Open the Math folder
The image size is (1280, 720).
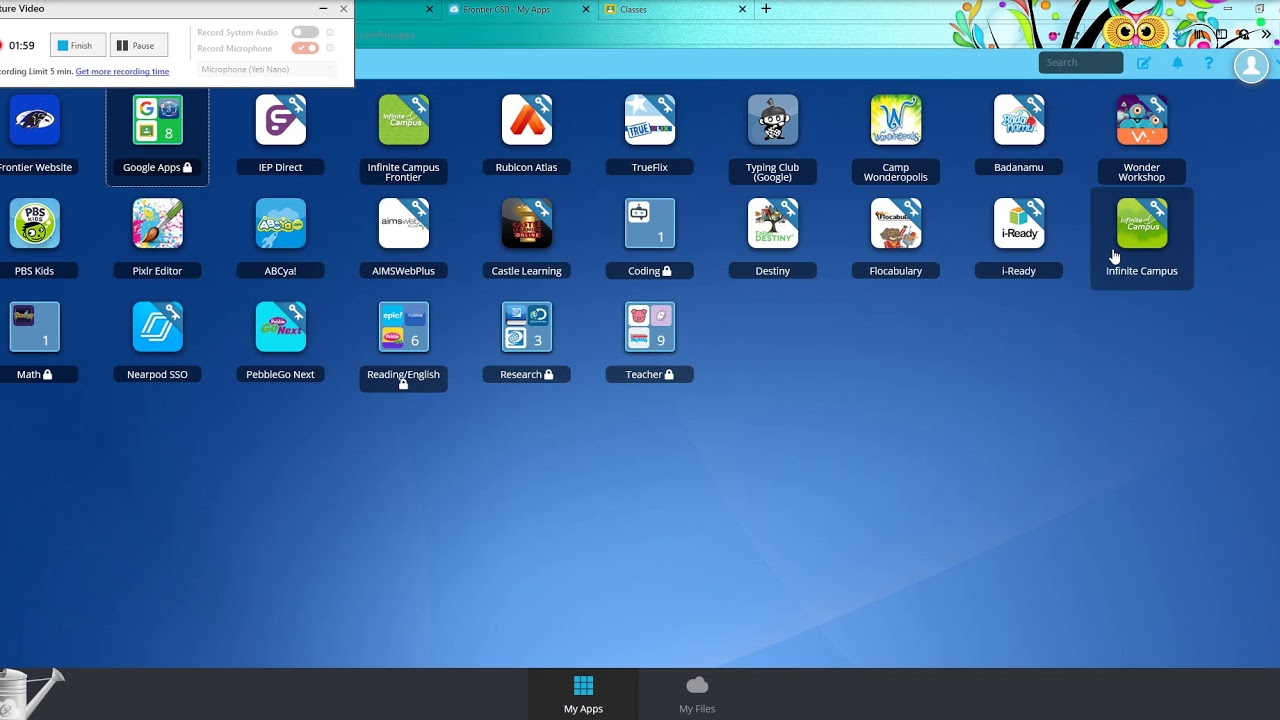pyautogui.click(x=35, y=327)
